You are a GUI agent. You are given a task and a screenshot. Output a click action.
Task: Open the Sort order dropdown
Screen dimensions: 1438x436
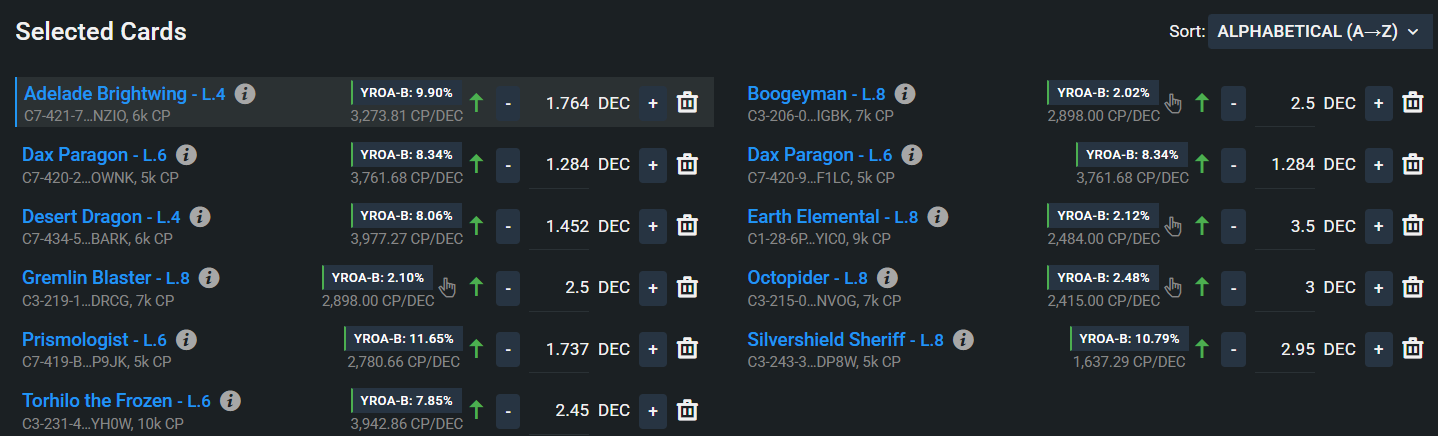pyautogui.click(x=1319, y=32)
